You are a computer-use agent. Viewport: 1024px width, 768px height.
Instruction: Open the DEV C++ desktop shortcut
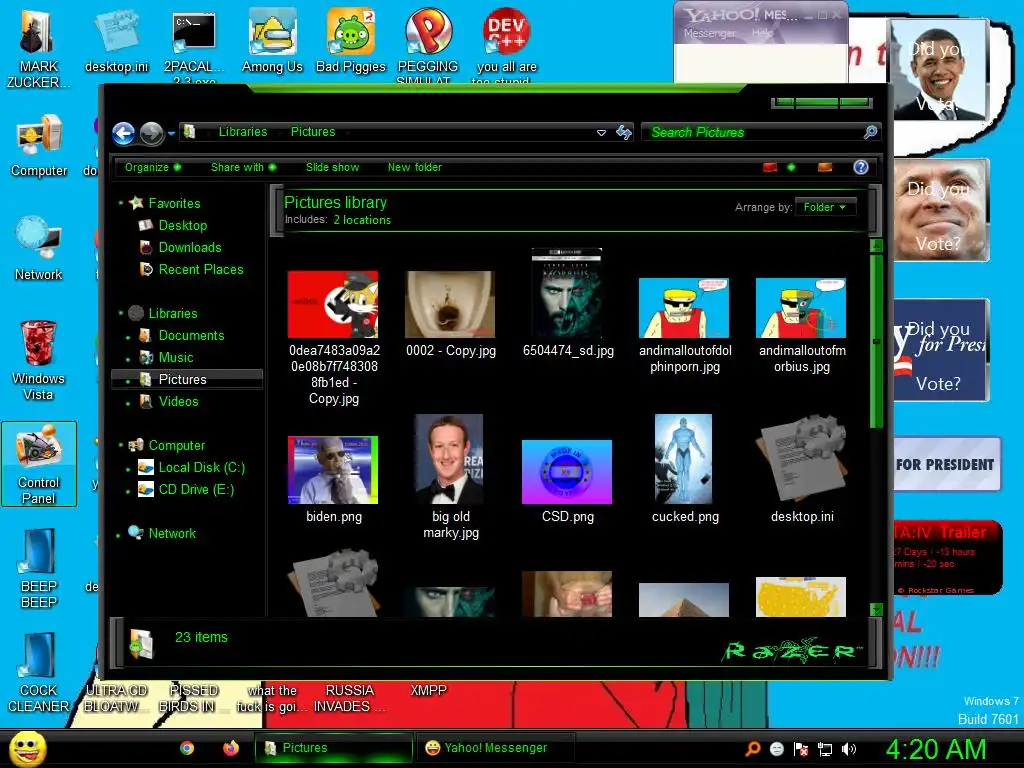pyautogui.click(x=507, y=46)
